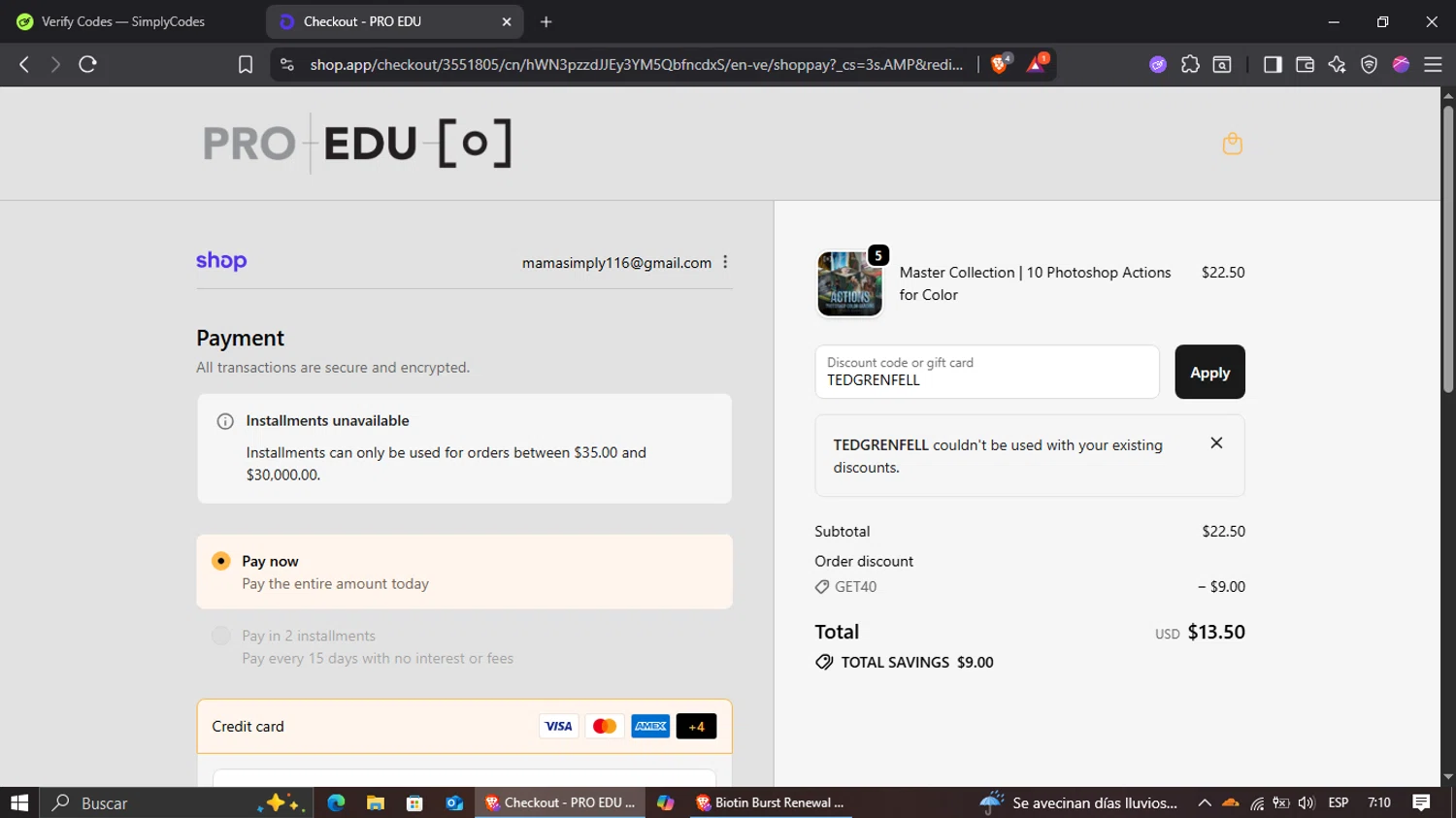
Task: Open Brave Rewards triangle icon
Action: pos(1037,64)
